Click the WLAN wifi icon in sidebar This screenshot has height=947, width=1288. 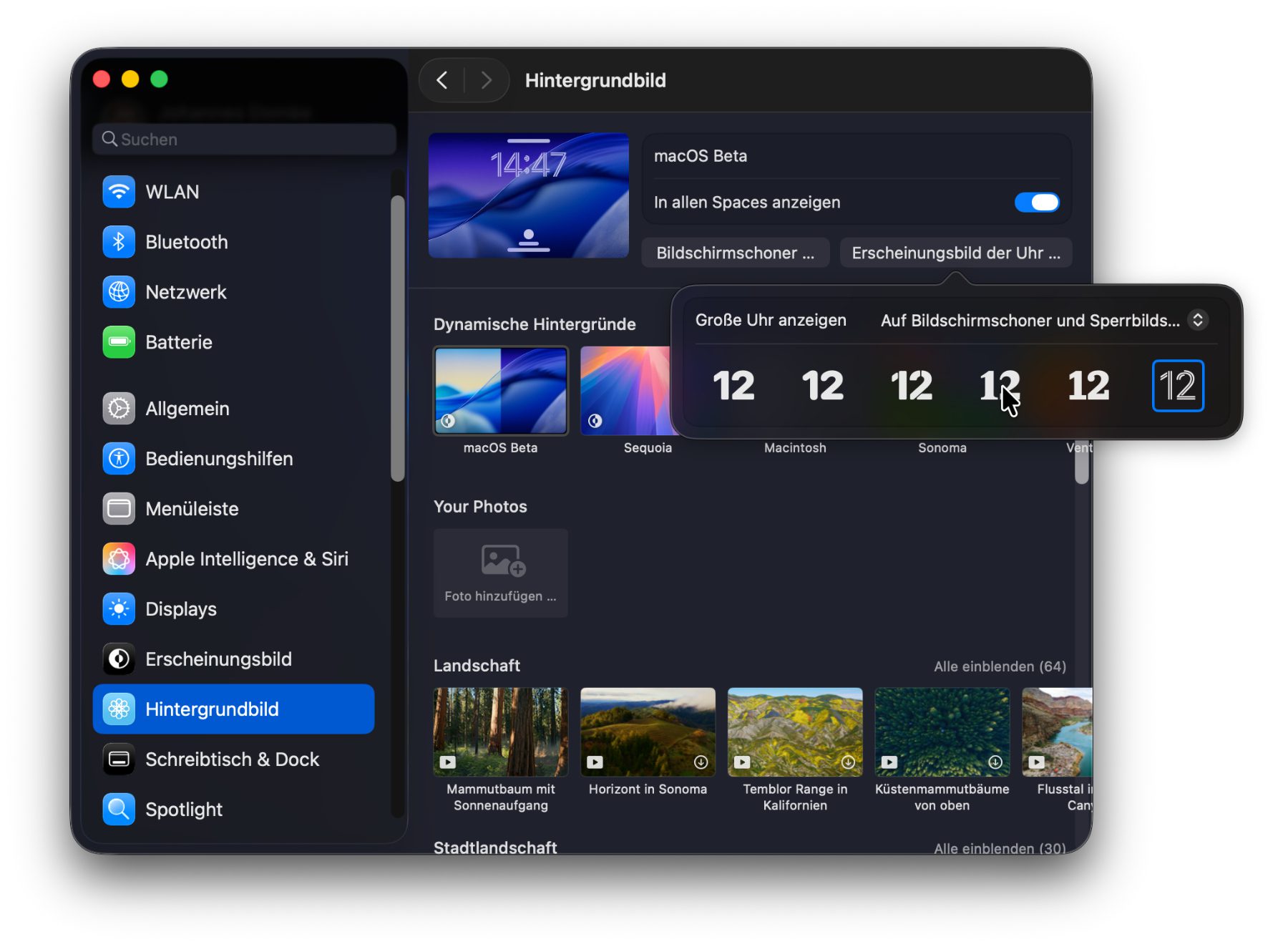[x=119, y=192]
